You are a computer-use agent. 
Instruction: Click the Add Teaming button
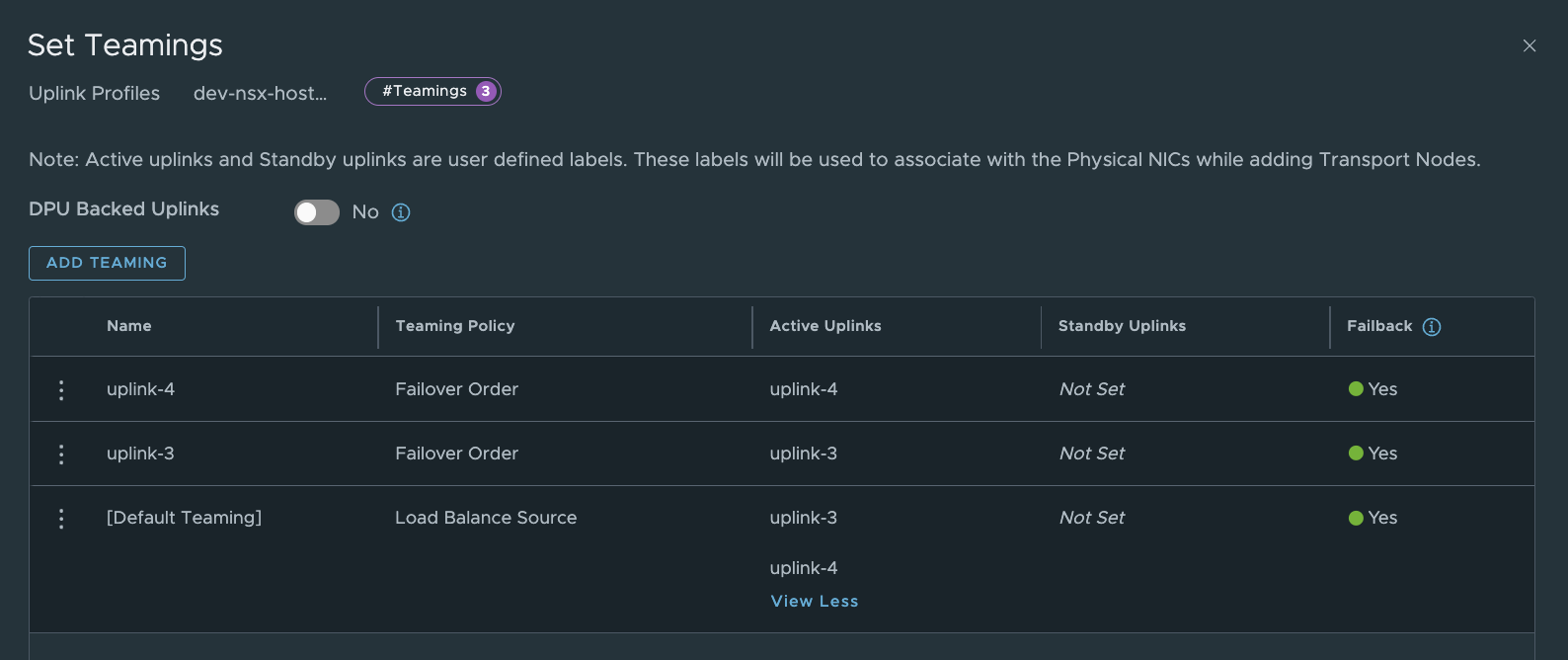point(107,263)
